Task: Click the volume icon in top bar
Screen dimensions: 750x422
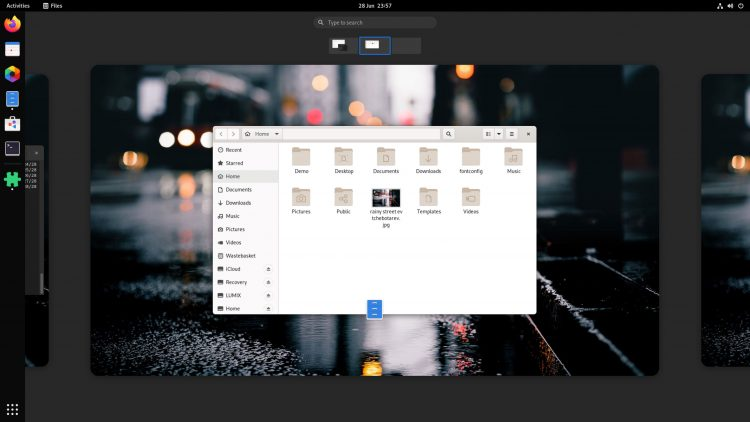Action: (x=730, y=6)
